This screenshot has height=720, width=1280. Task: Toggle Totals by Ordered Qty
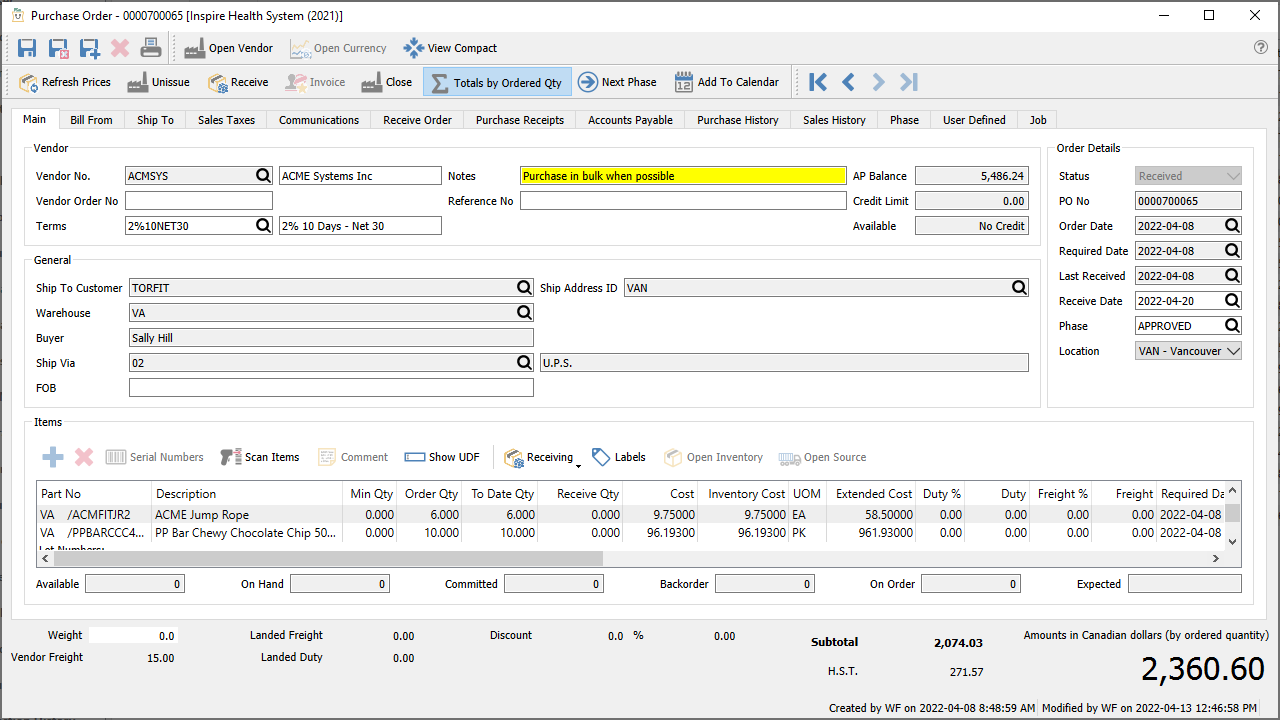tap(497, 82)
